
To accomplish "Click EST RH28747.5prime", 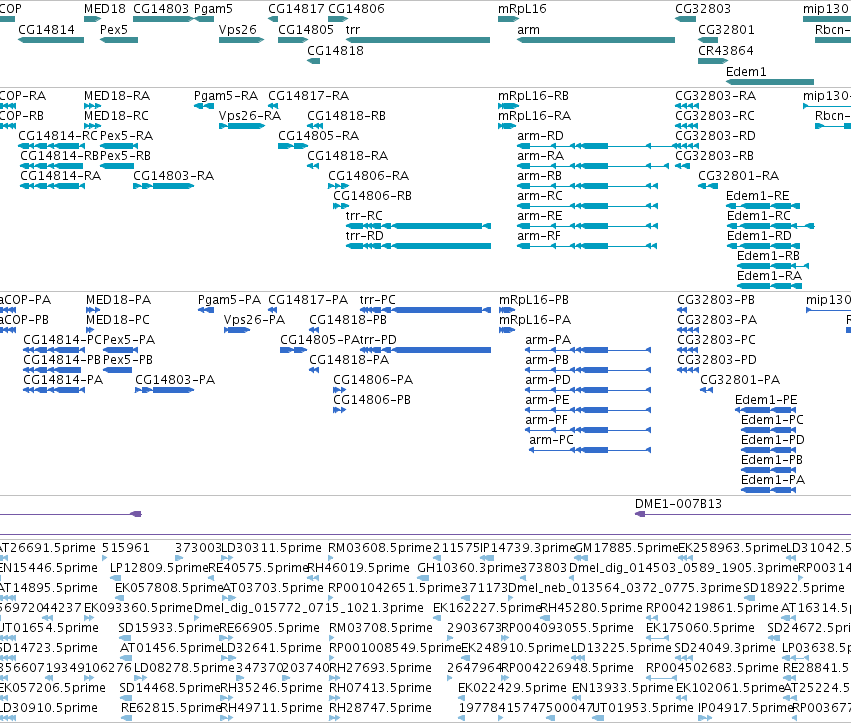I will [380, 708].
